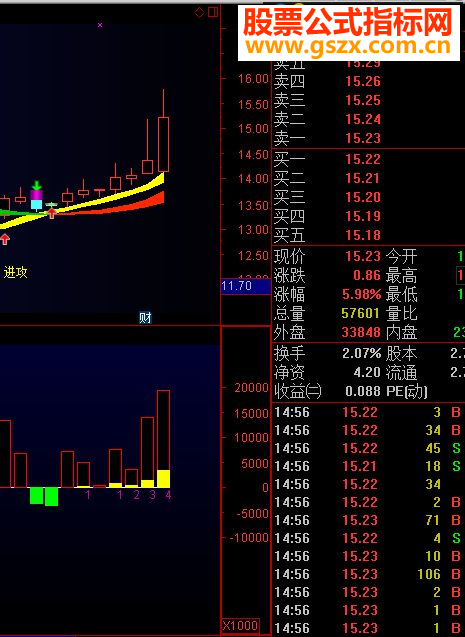This screenshot has width=465, height=637.
Task: Click the trade row at price 15.21
Action: coord(369,466)
